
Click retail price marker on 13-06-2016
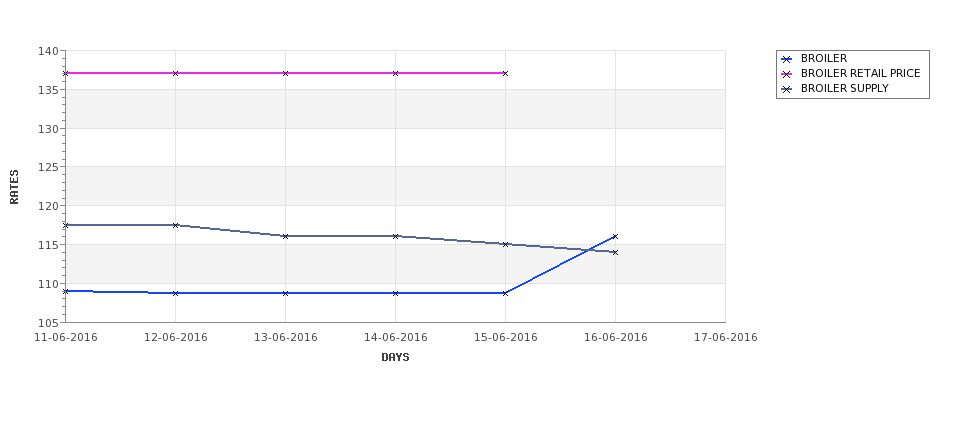coord(285,73)
